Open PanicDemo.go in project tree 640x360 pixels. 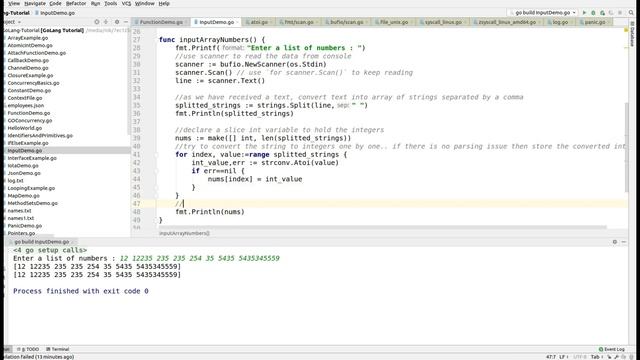24,226
